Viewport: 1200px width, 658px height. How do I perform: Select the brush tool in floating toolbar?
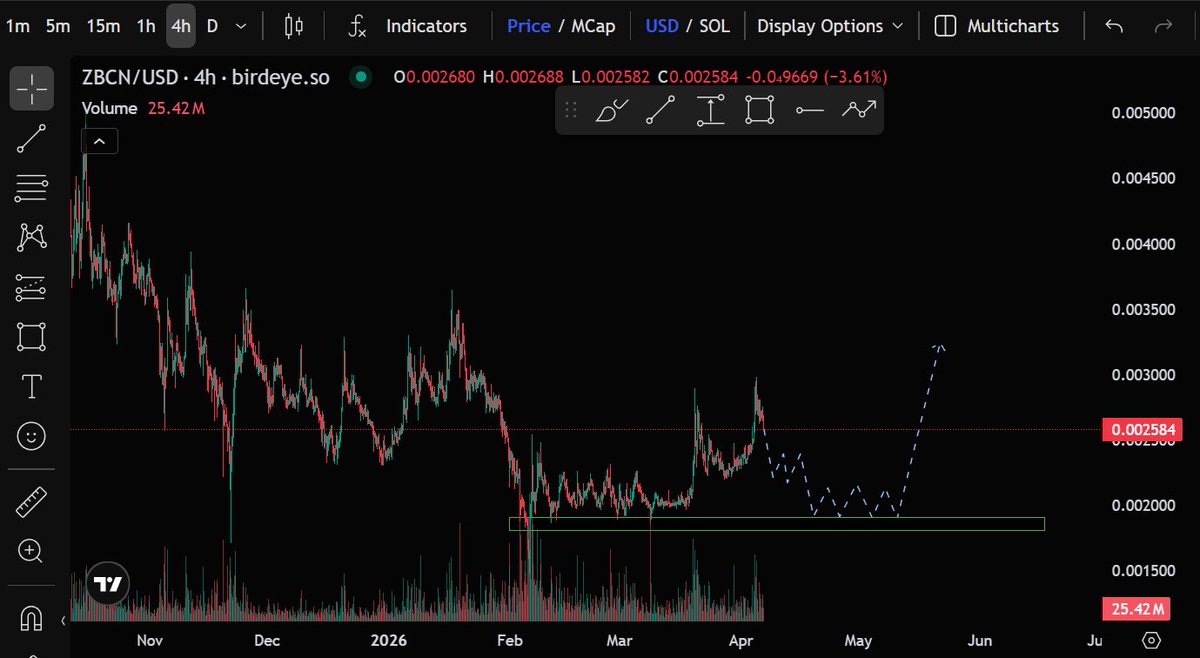[613, 110]
